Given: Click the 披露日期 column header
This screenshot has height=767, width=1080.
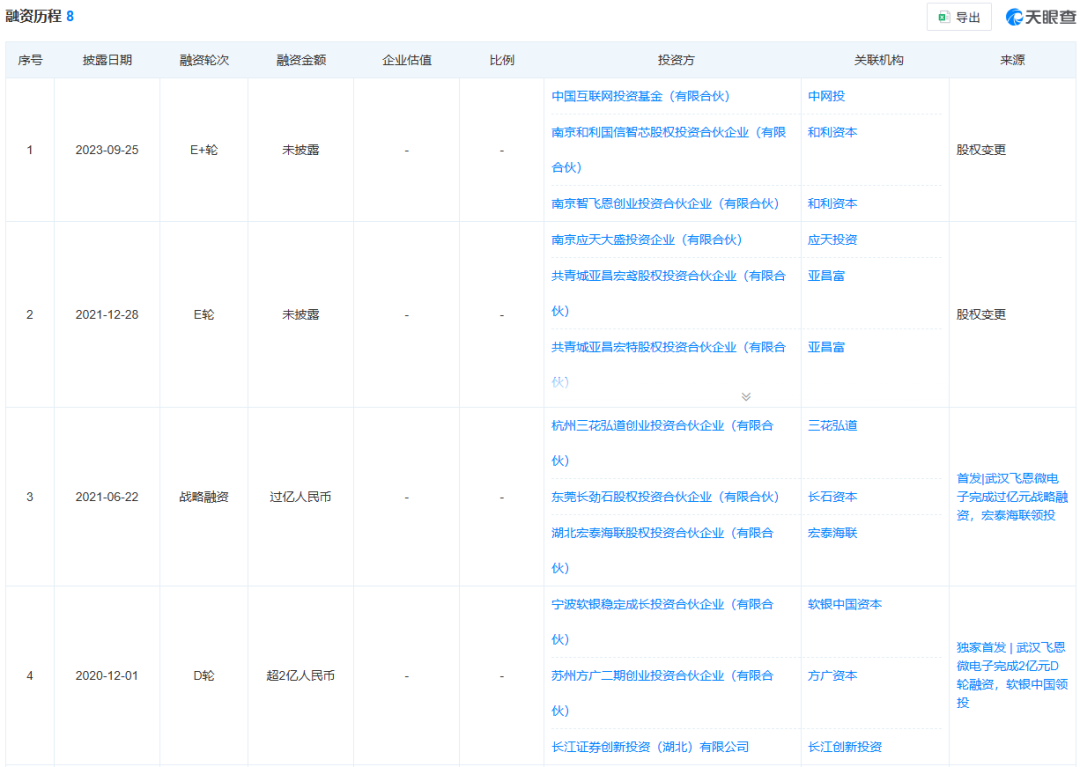Looking at the screenshot, I should click(107, 60).
